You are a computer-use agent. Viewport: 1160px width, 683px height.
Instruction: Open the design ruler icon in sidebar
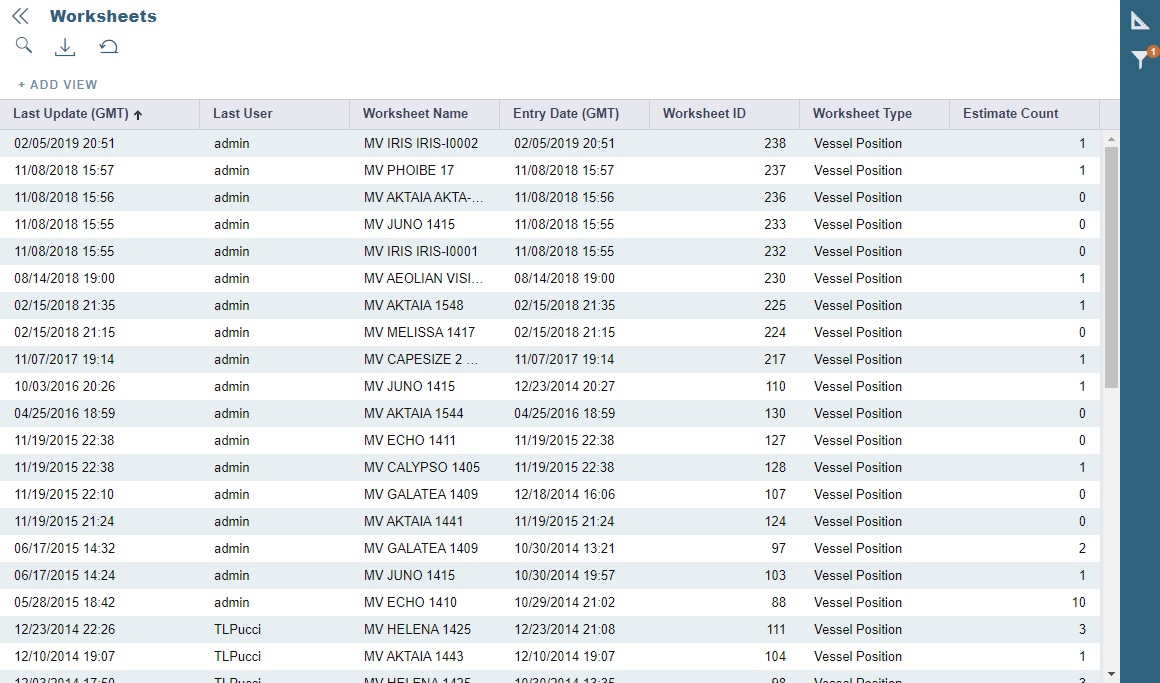1140,20
